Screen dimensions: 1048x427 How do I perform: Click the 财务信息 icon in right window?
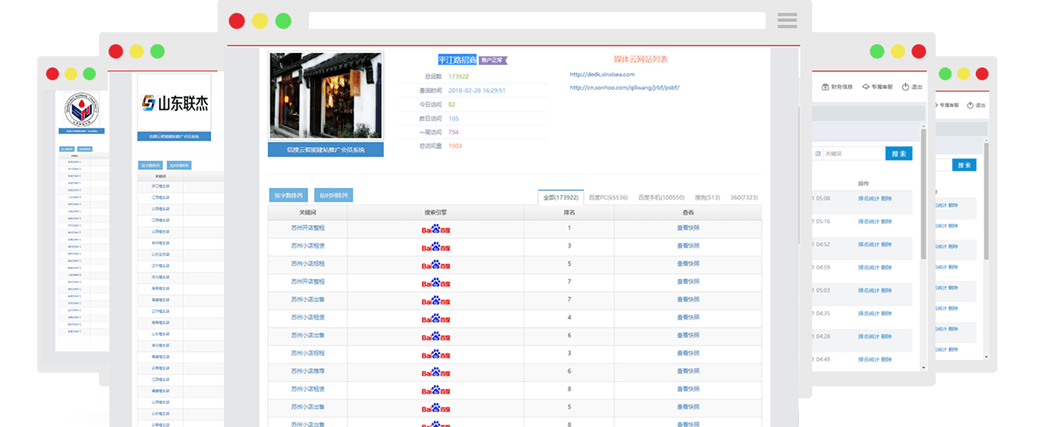click(x=825, y=87)
